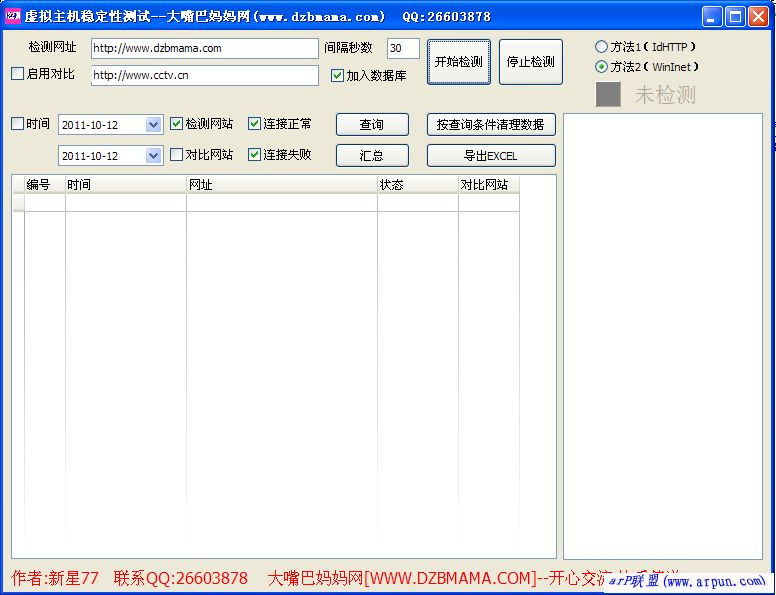Image resolution: width=776 pixels, height=595 pixels.
Task: Click the app icon in the title bar
Action: coord(13,17)
